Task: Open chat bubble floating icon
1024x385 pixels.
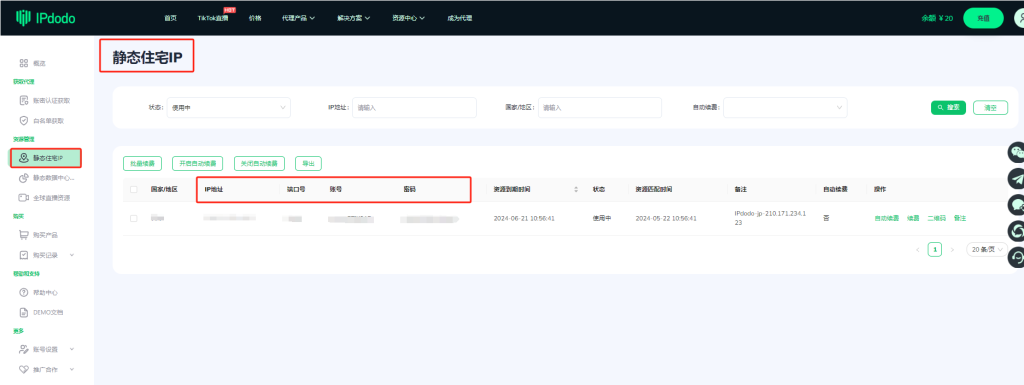Action: click(1016, 204)
